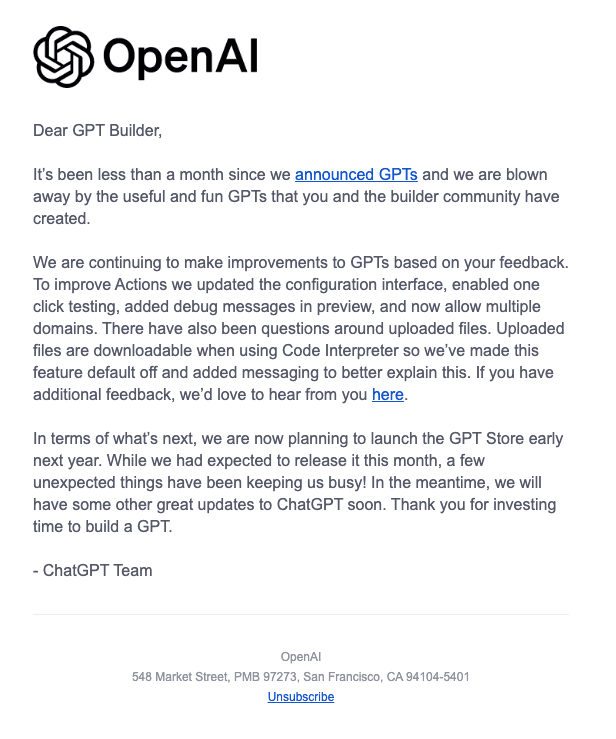Screen dimensions: 616x739
Task: Unsubscribe via the footer link
Action: pyautogui.click(x=301, y=697)
